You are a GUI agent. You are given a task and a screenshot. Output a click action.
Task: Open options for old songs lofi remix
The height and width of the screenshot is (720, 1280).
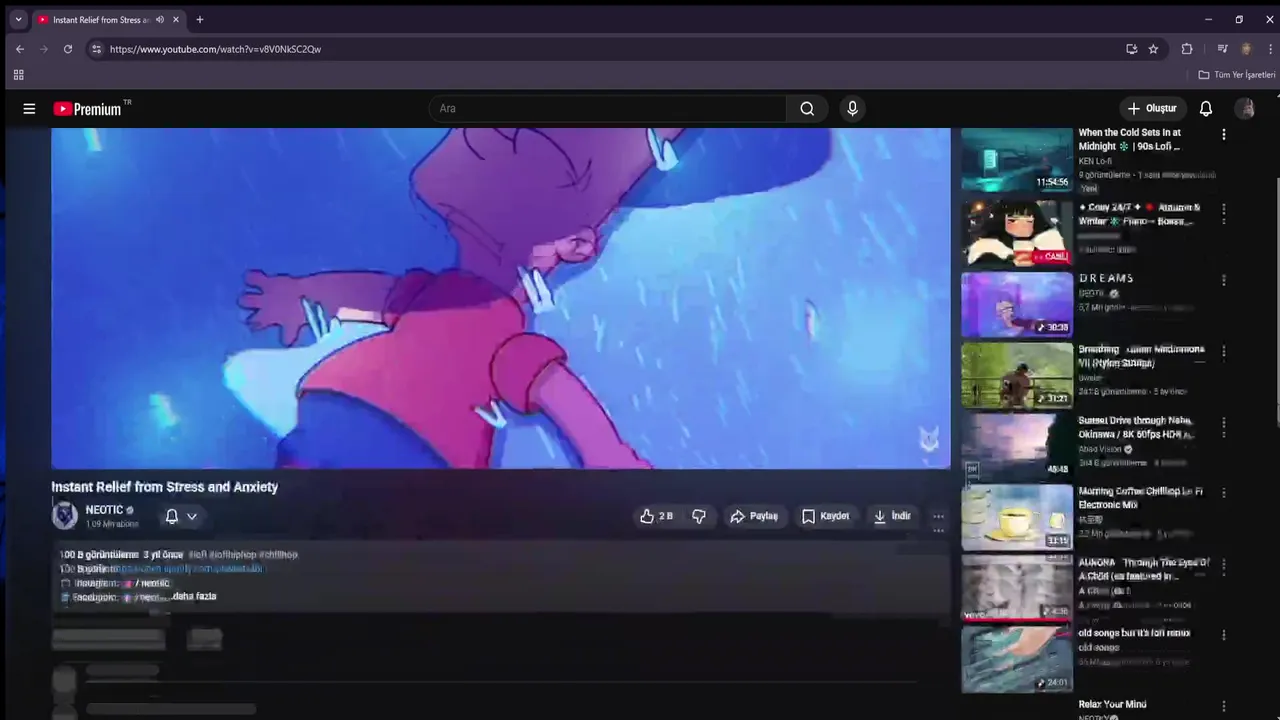[1224, 635]
